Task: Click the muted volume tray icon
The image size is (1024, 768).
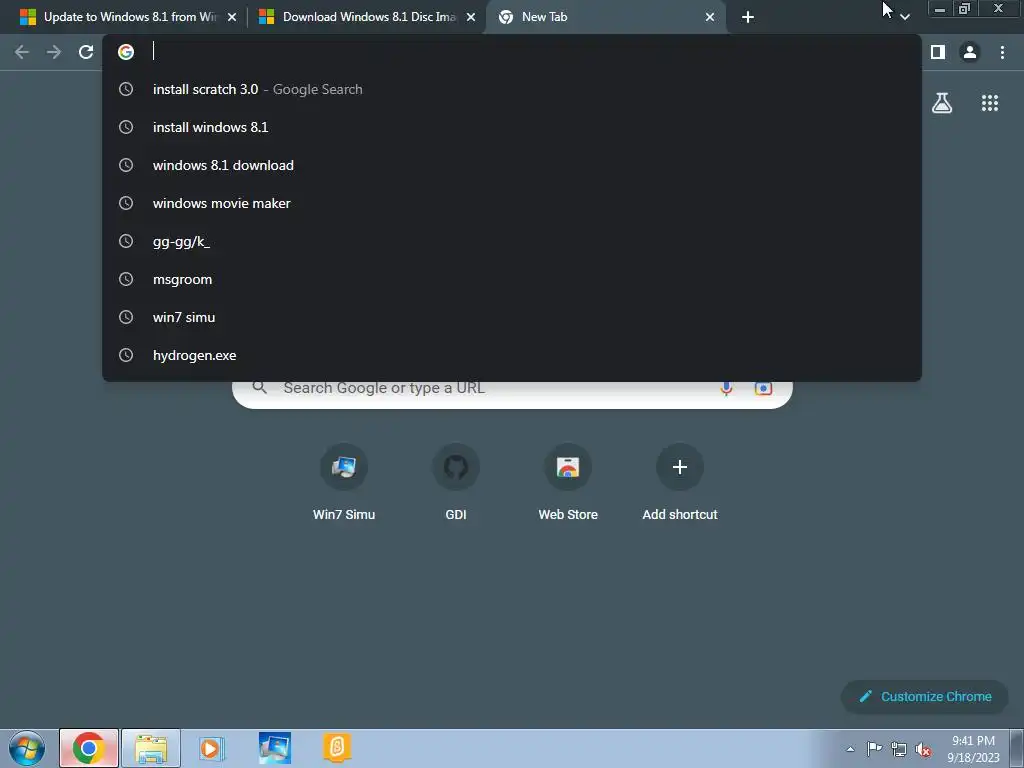Action: (x=923, y=749)
